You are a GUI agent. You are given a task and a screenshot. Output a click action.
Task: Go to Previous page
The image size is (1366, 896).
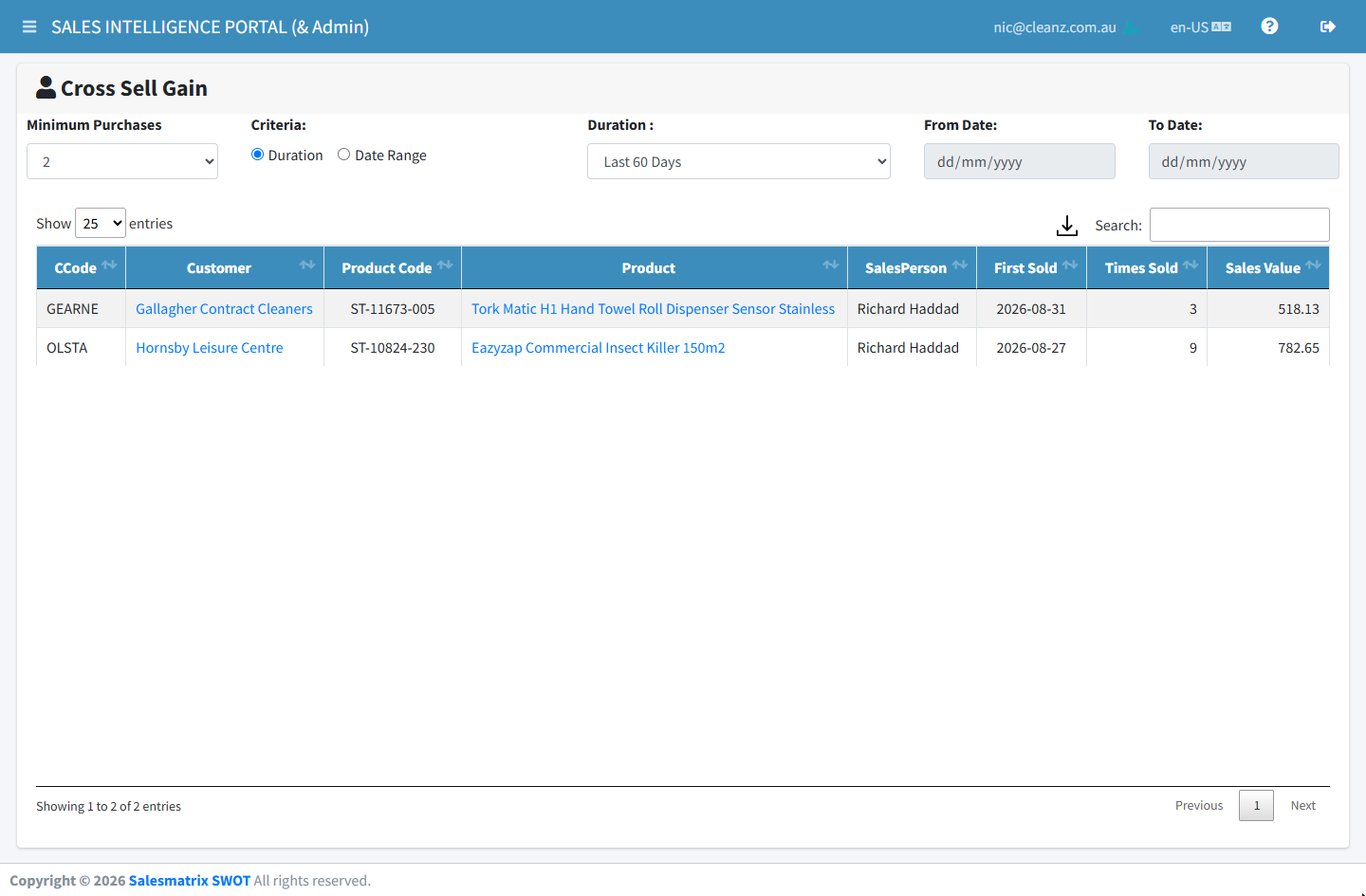(1199, 806)
